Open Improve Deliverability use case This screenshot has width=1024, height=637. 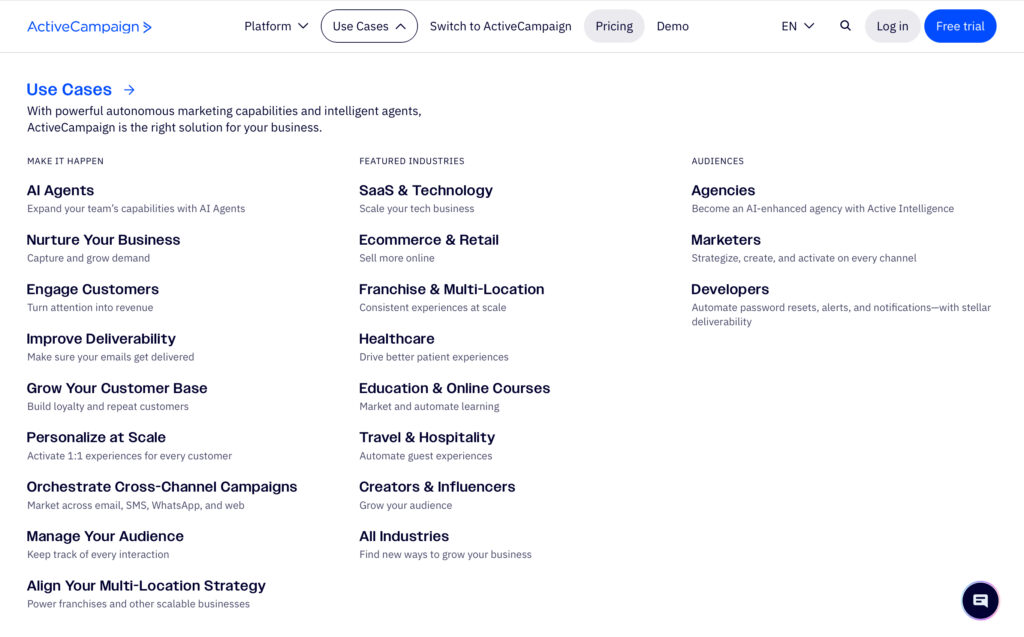[x=100, y=339]
